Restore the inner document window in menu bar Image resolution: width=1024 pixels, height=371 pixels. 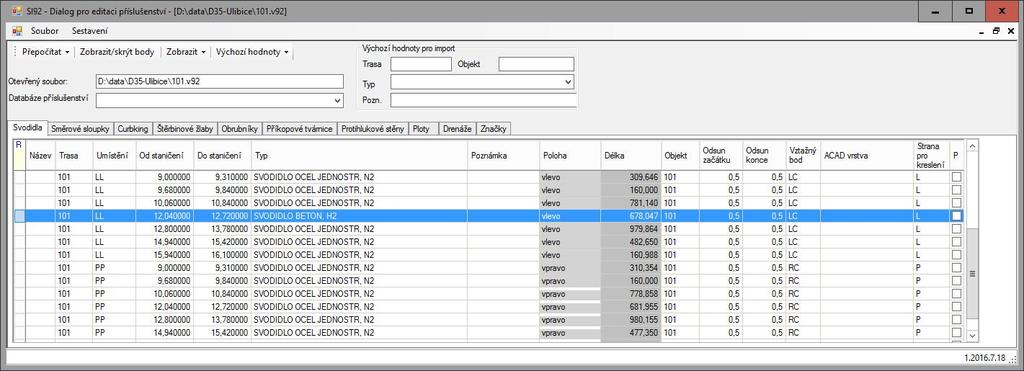coord(995,31)
